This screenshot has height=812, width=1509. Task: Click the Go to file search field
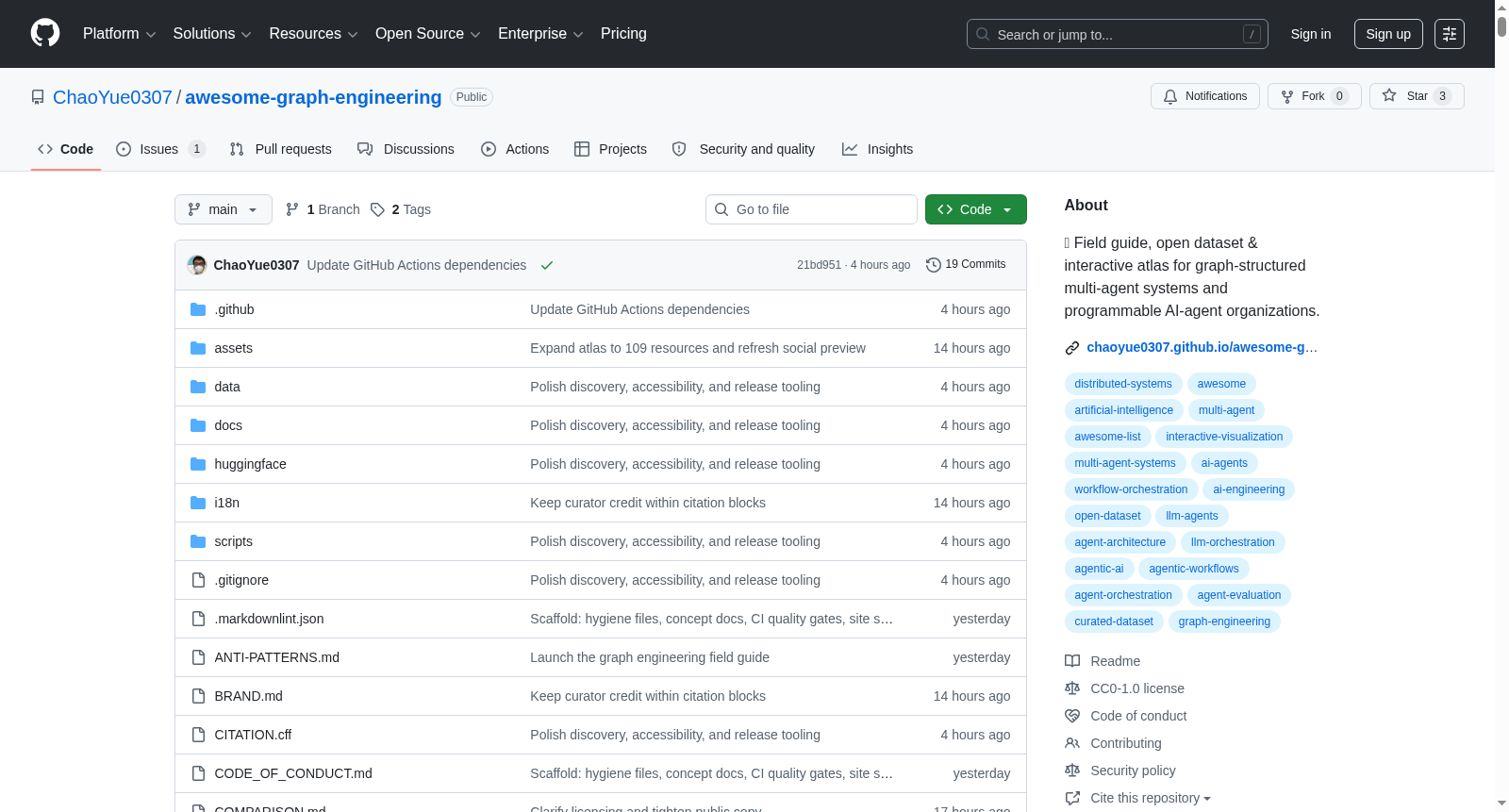811,209
